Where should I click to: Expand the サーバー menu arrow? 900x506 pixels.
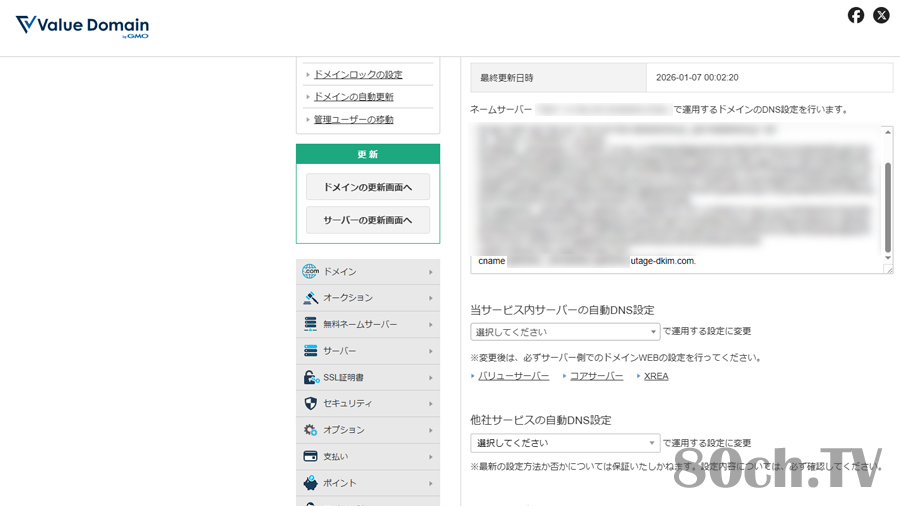(430, 351)
